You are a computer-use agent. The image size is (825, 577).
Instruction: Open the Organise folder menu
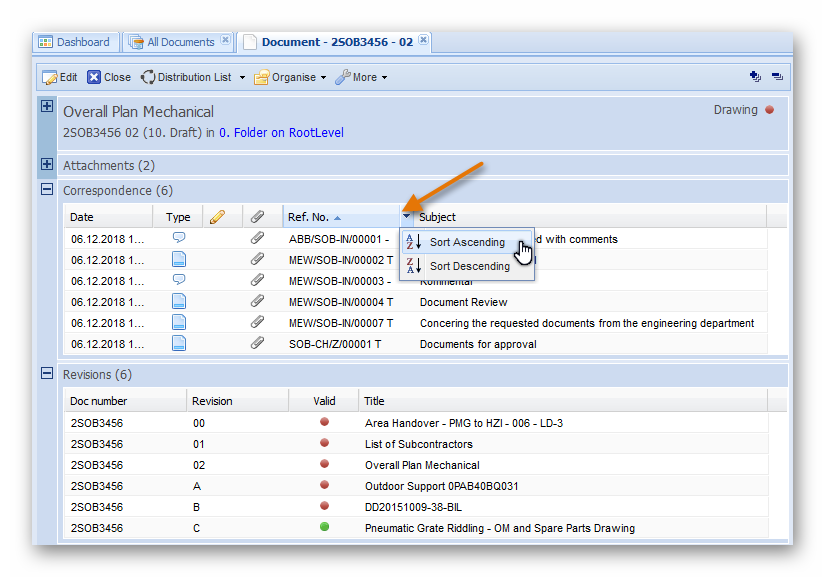[290, 77]
